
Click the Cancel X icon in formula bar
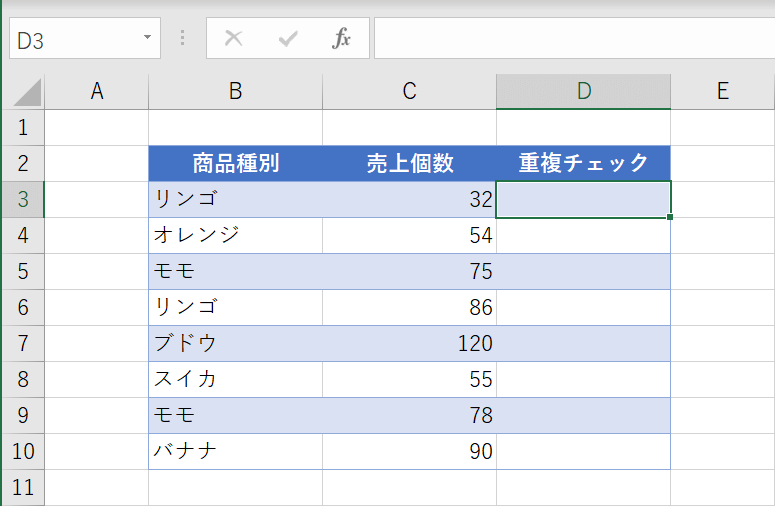(x=233, y=39)
